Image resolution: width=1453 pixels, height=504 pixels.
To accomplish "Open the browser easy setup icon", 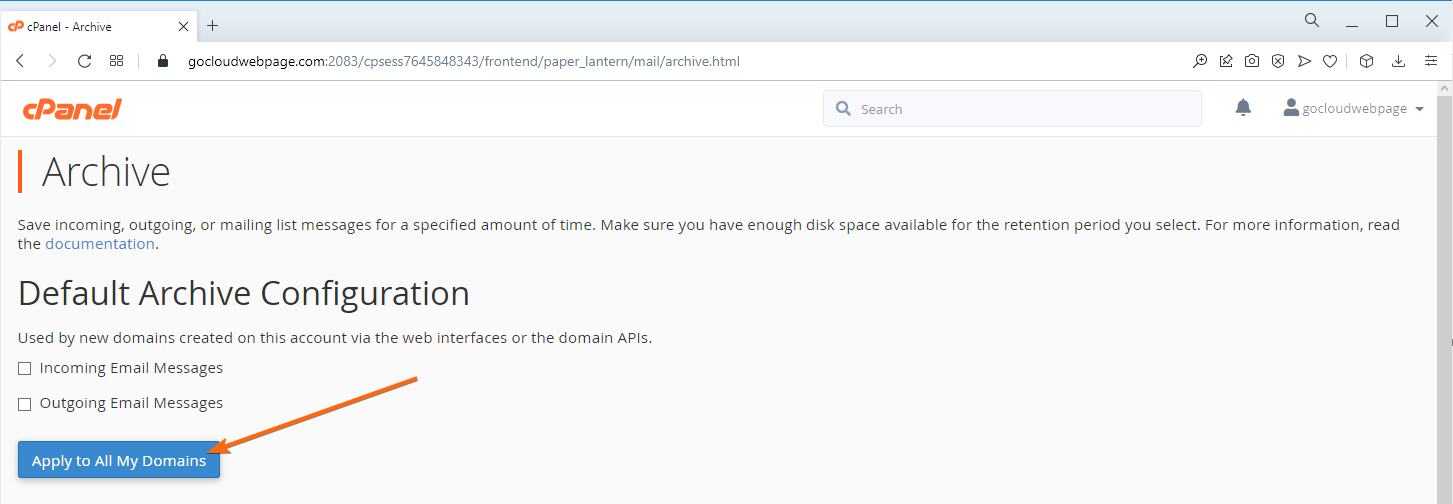I will pyautogui.click(x=1431, y=61).
